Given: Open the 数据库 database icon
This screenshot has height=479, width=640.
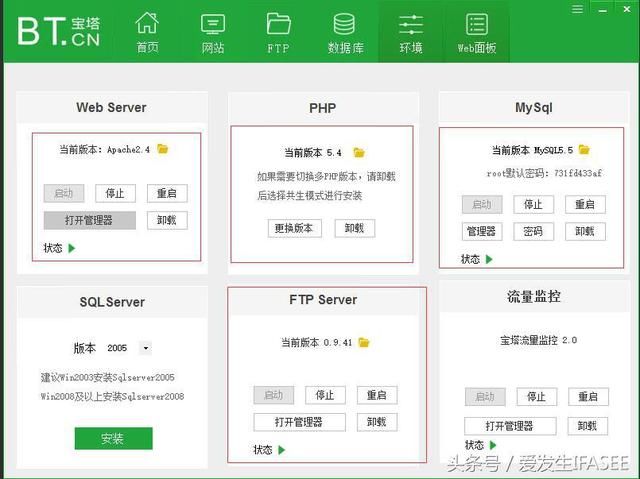Looking at the screenshot, I should tap(345, 33).
